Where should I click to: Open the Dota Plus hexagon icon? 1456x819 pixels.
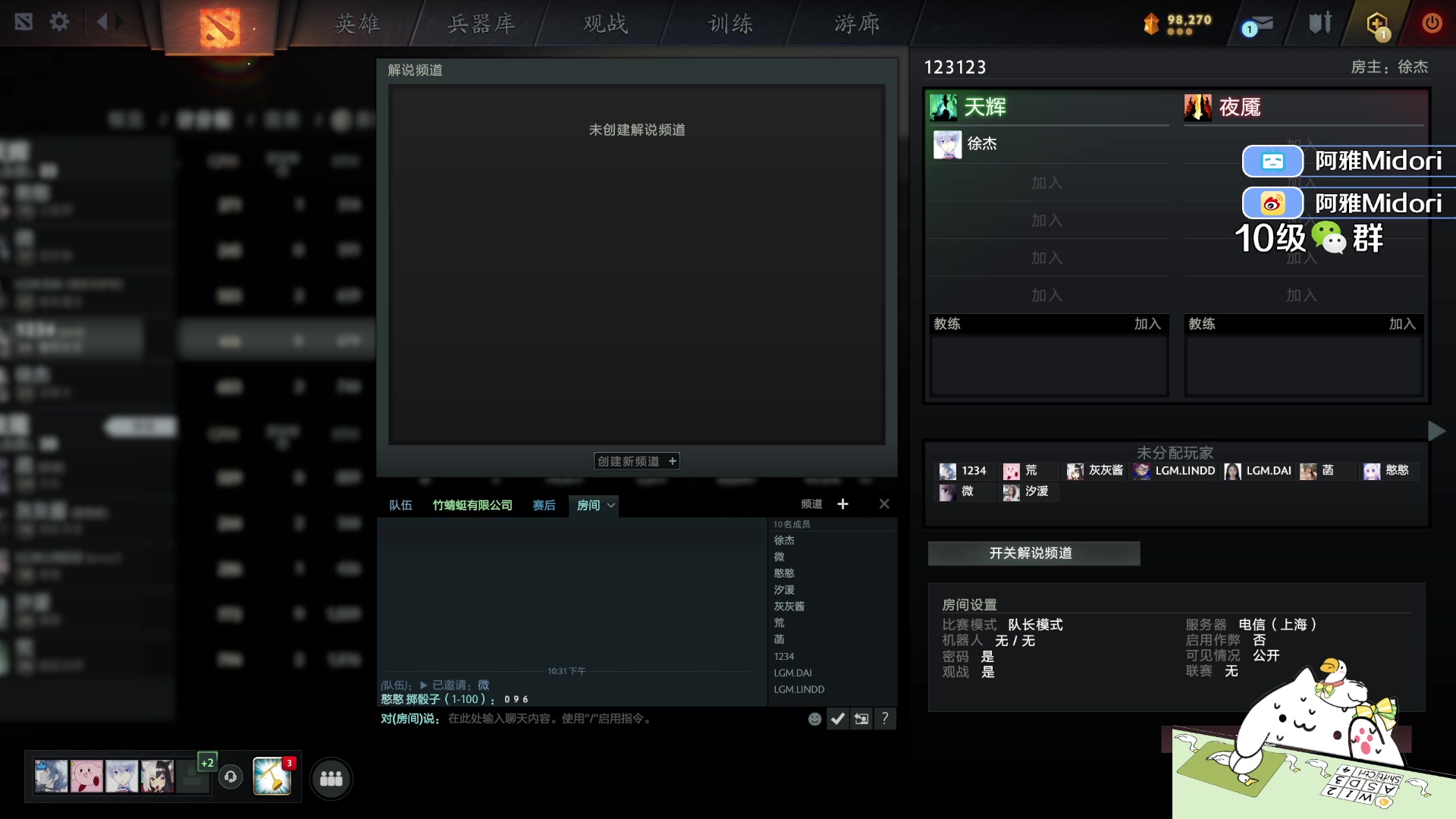(x=1378, y=24)
